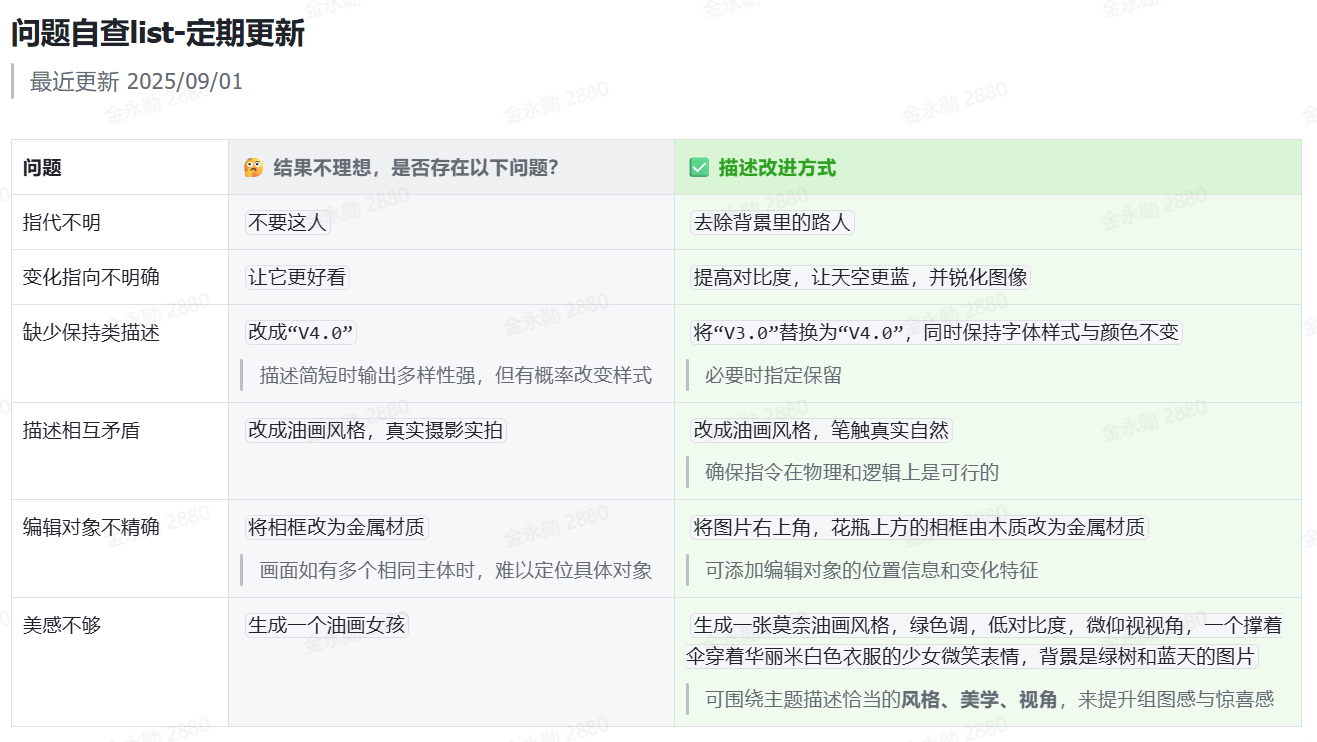Click the page title 问题自查list-定期更新

pos(158,34)
